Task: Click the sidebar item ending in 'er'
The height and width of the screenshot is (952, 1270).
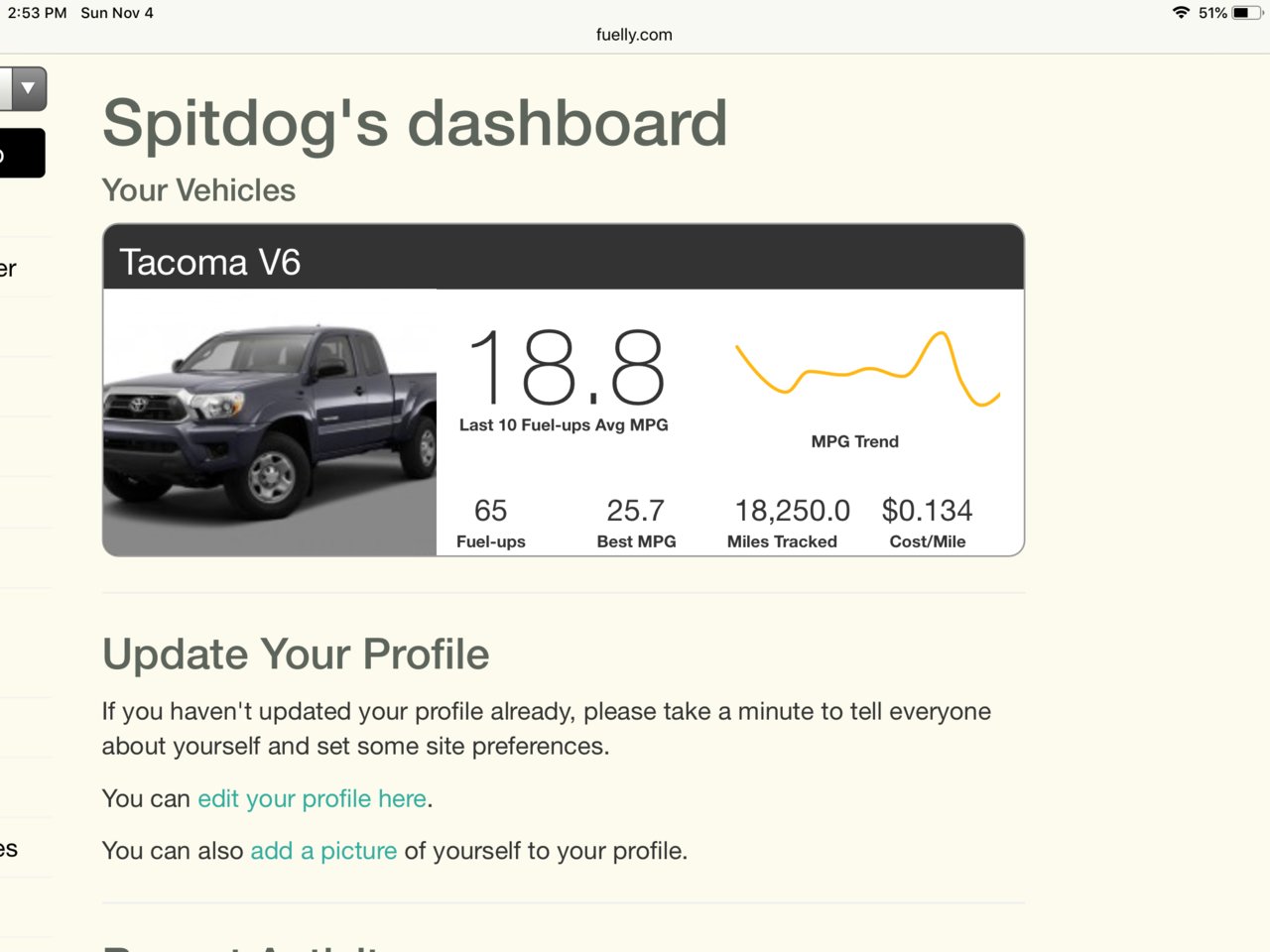Action: coord(10,269)
